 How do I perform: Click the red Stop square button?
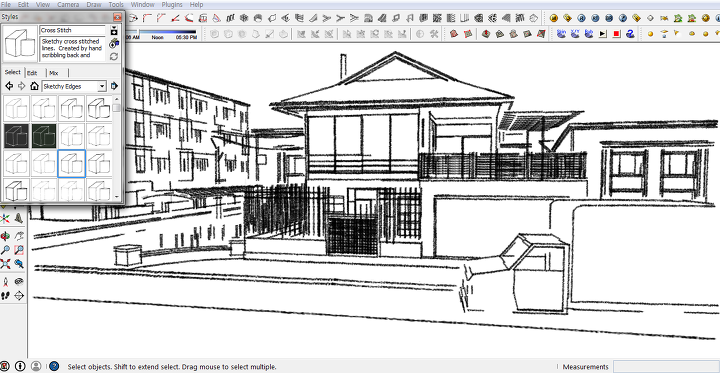pos(617,34)
